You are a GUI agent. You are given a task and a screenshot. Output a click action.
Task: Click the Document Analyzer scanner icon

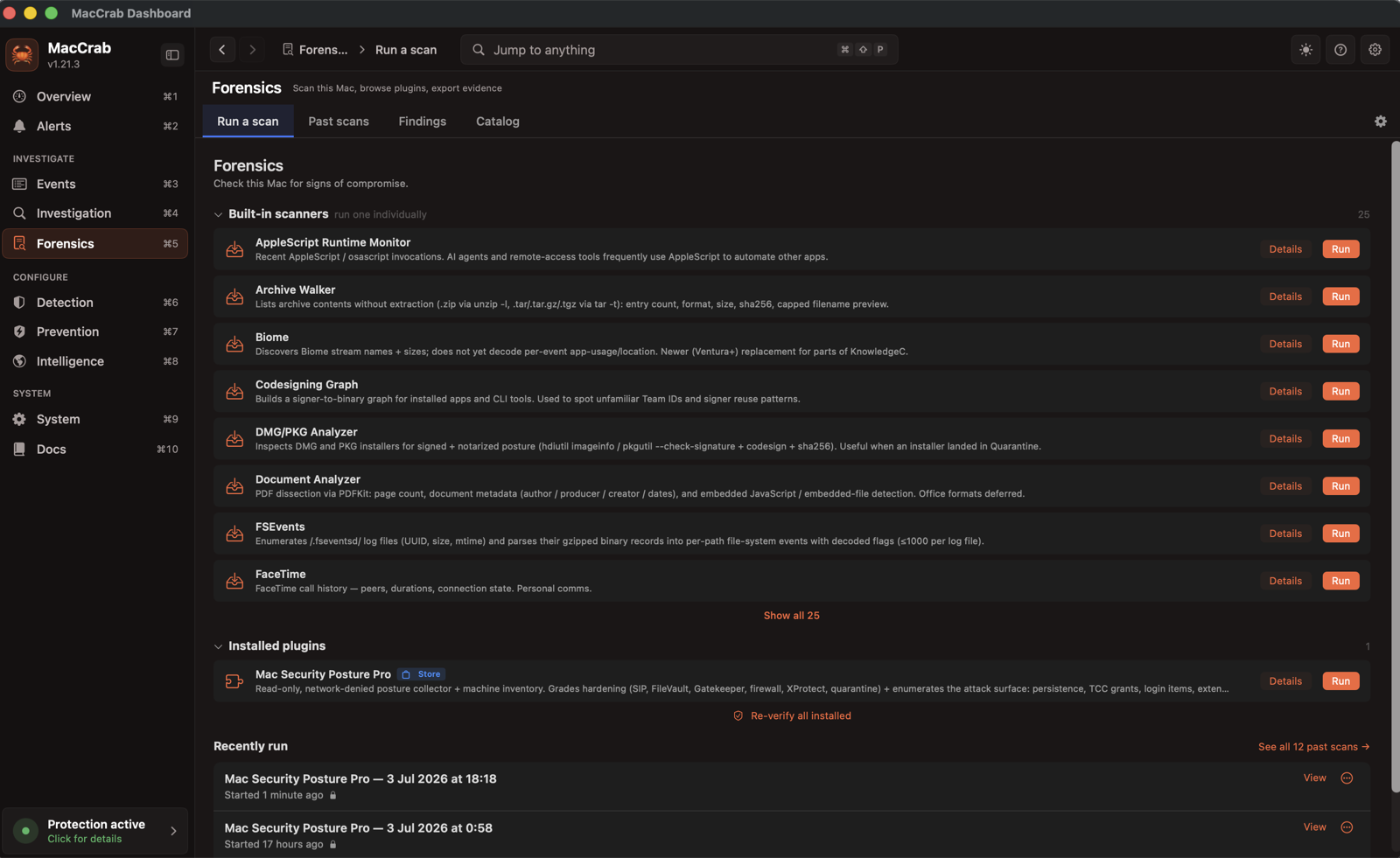pos(234,486)
